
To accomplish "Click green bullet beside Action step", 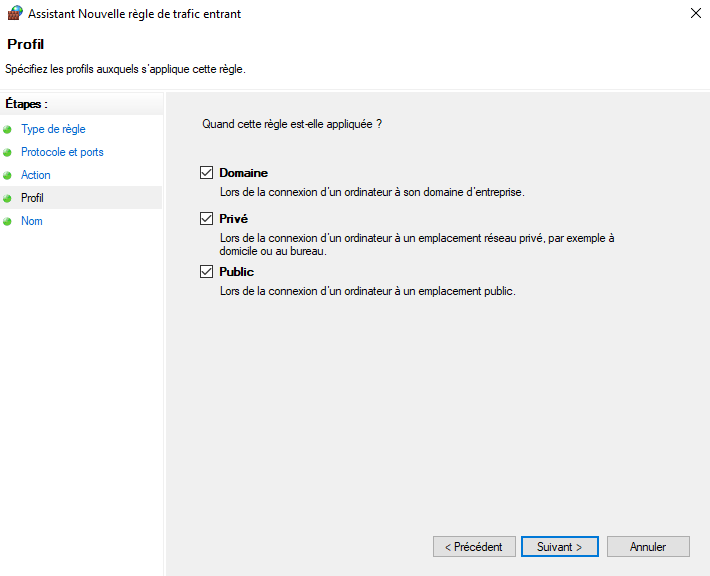I will tap(8, 176).
